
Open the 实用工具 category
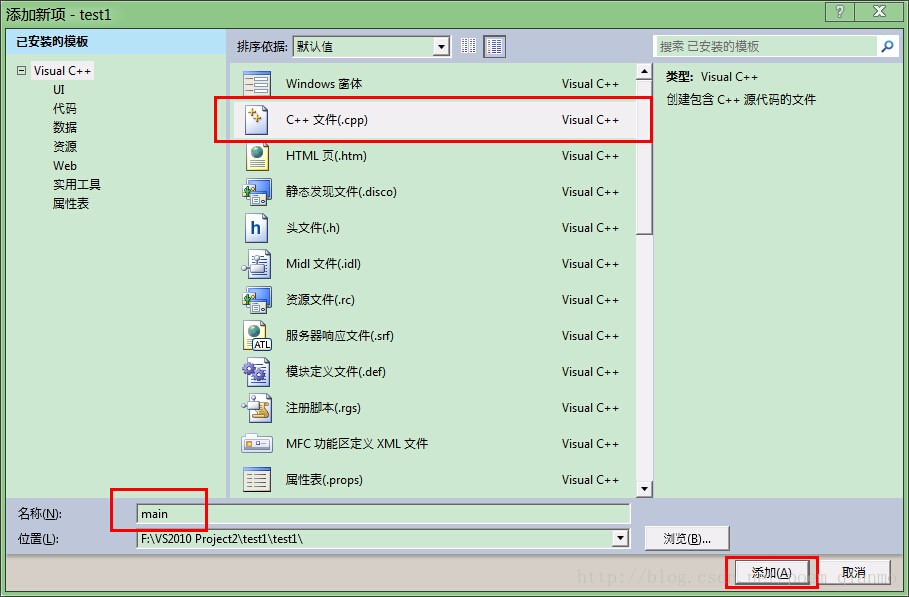click(77, 184)
